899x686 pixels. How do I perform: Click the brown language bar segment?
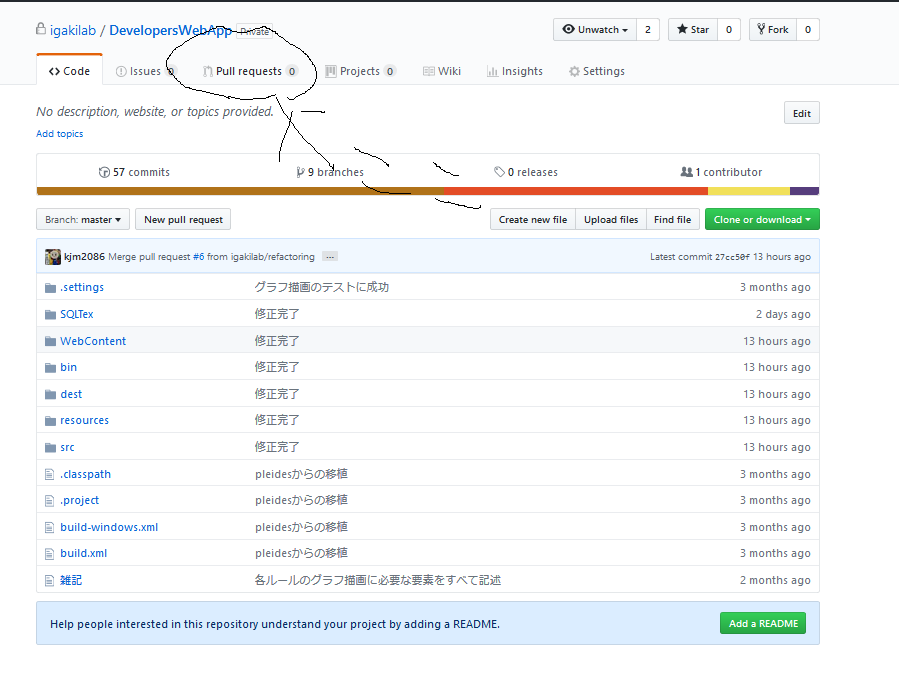point(240,191)
